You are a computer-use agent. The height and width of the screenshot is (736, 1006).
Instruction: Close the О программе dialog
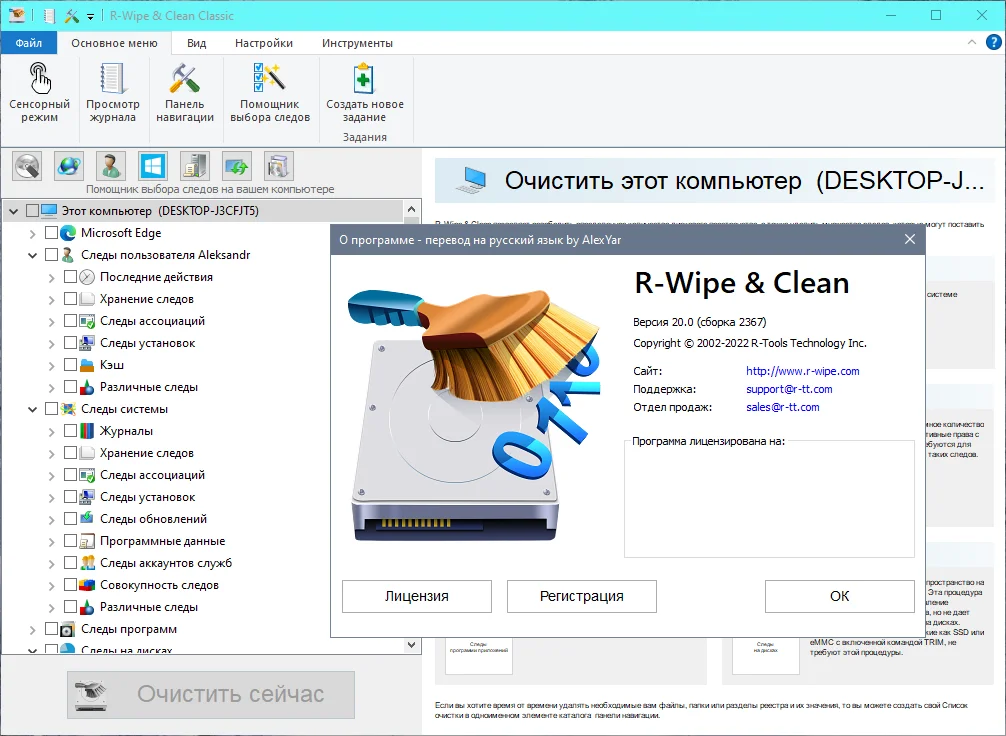point(910,239)
